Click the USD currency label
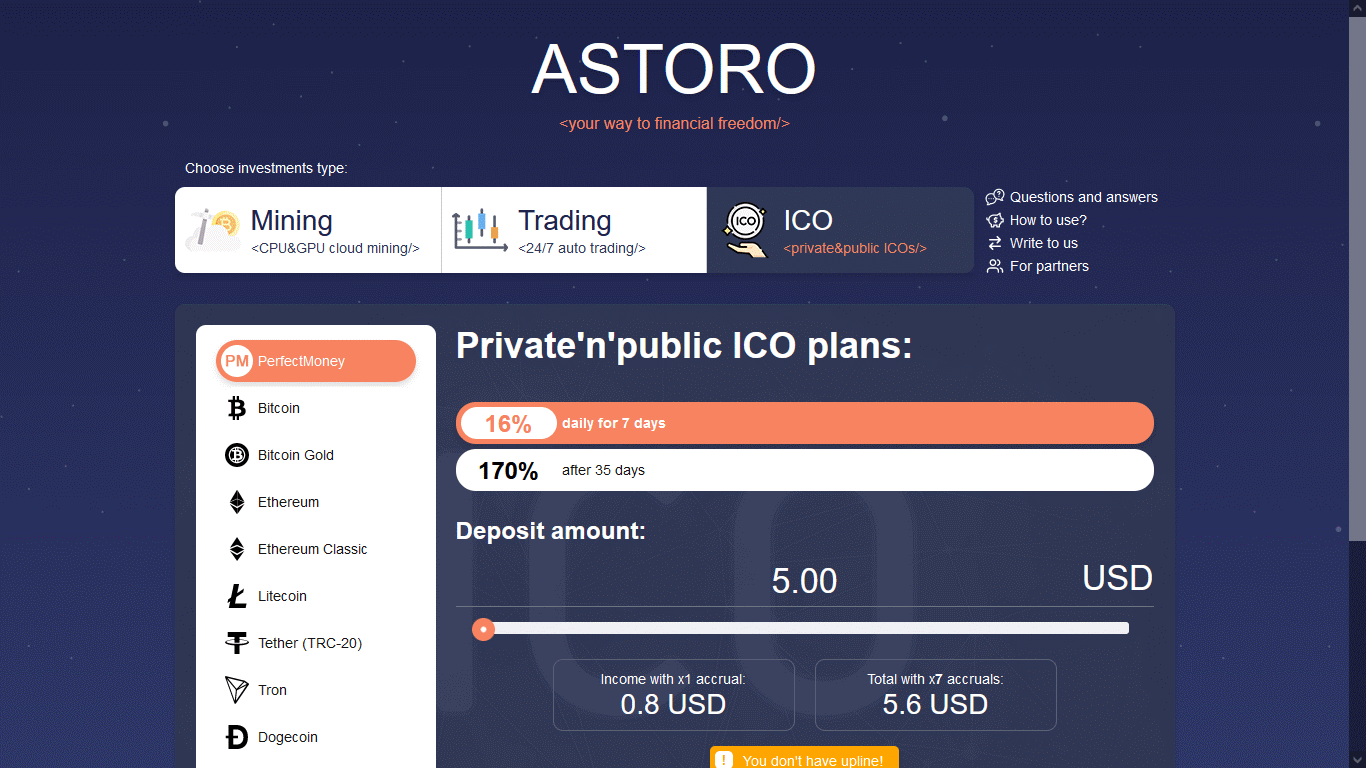 pos(1117,578)
